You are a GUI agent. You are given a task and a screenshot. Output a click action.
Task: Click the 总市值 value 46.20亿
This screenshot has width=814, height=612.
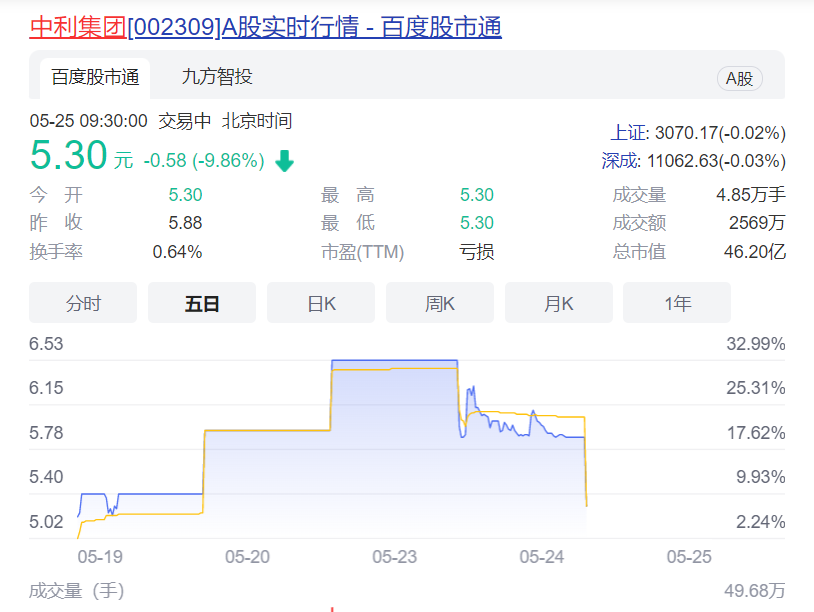click(x=754, y=252)
